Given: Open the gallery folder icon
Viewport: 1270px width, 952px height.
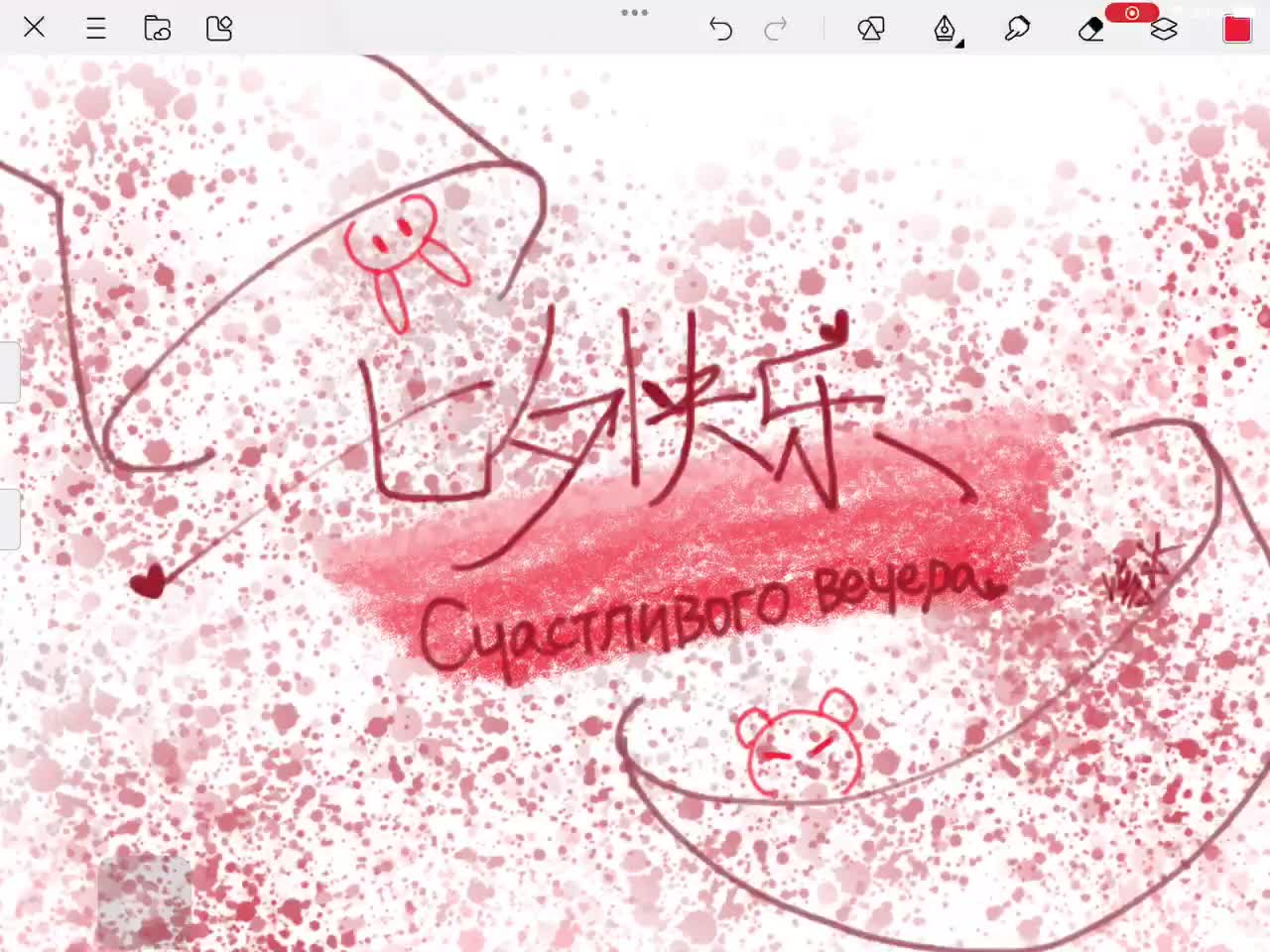Looking at the screenshot, I should 158,28.
